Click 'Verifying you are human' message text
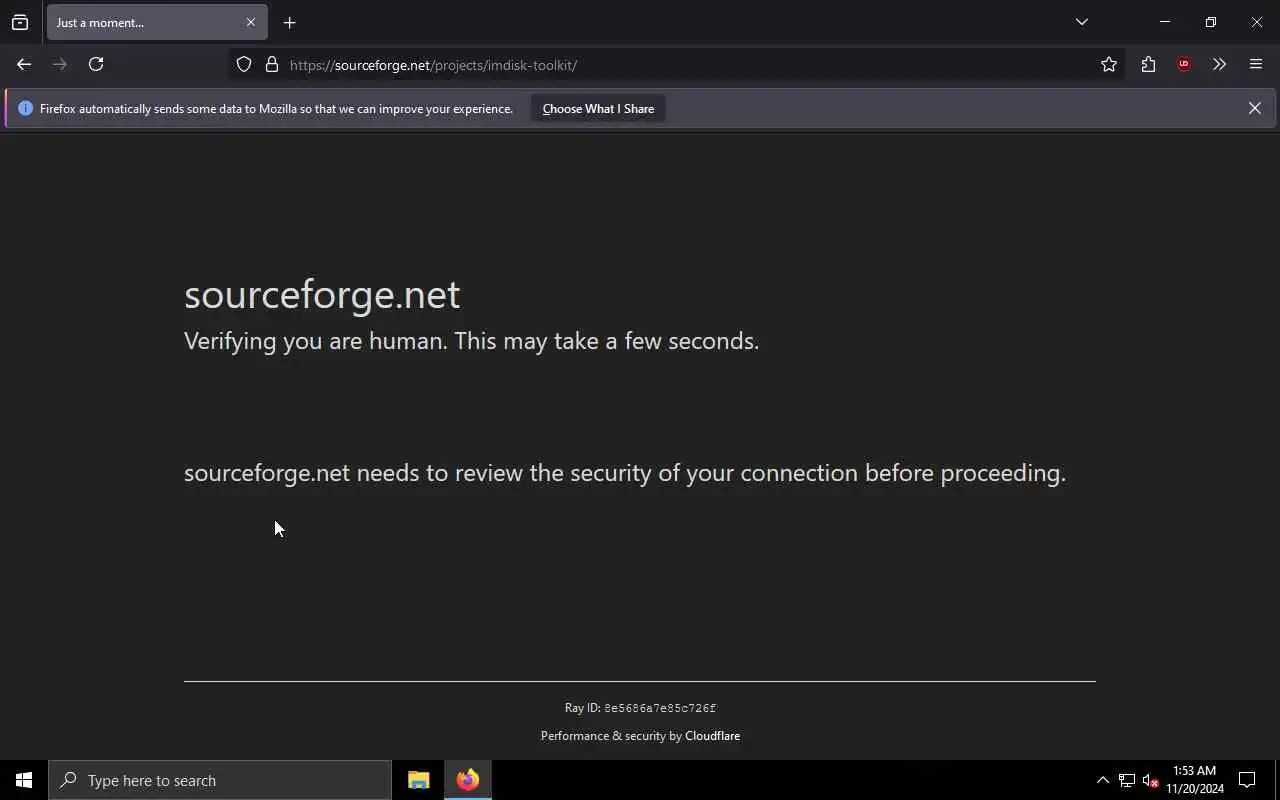The image size is (1280, 800). click(471, 341)
